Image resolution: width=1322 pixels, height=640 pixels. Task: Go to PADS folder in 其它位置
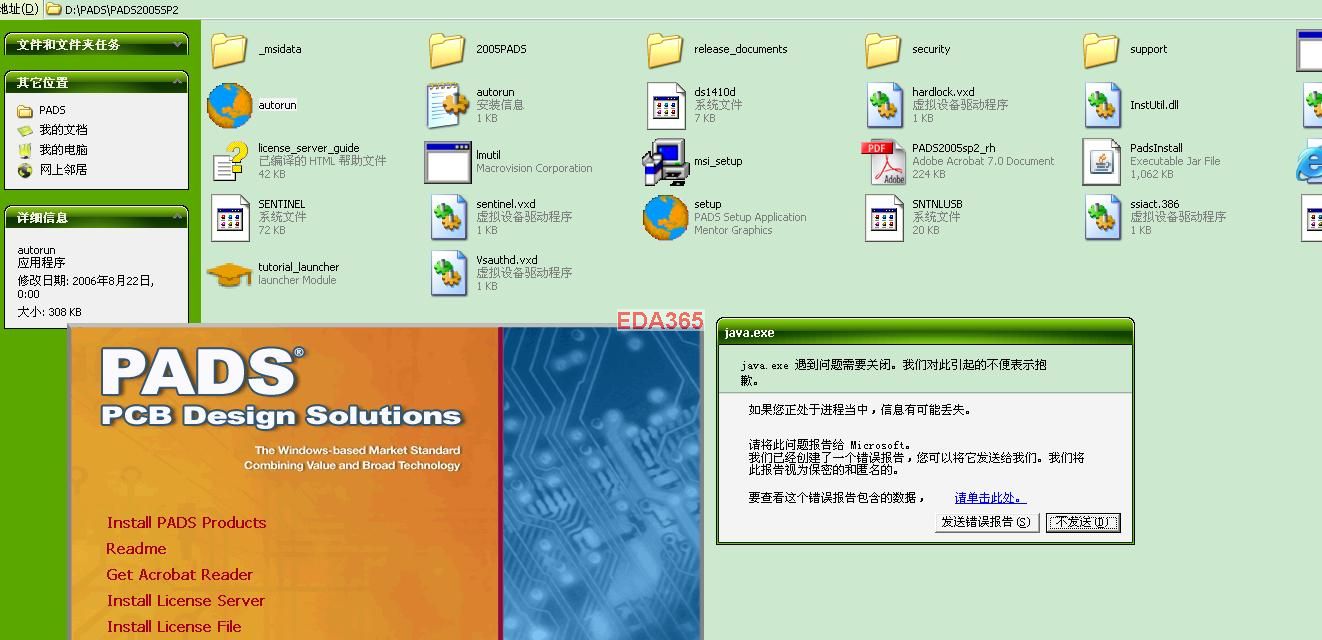[52, 110]
